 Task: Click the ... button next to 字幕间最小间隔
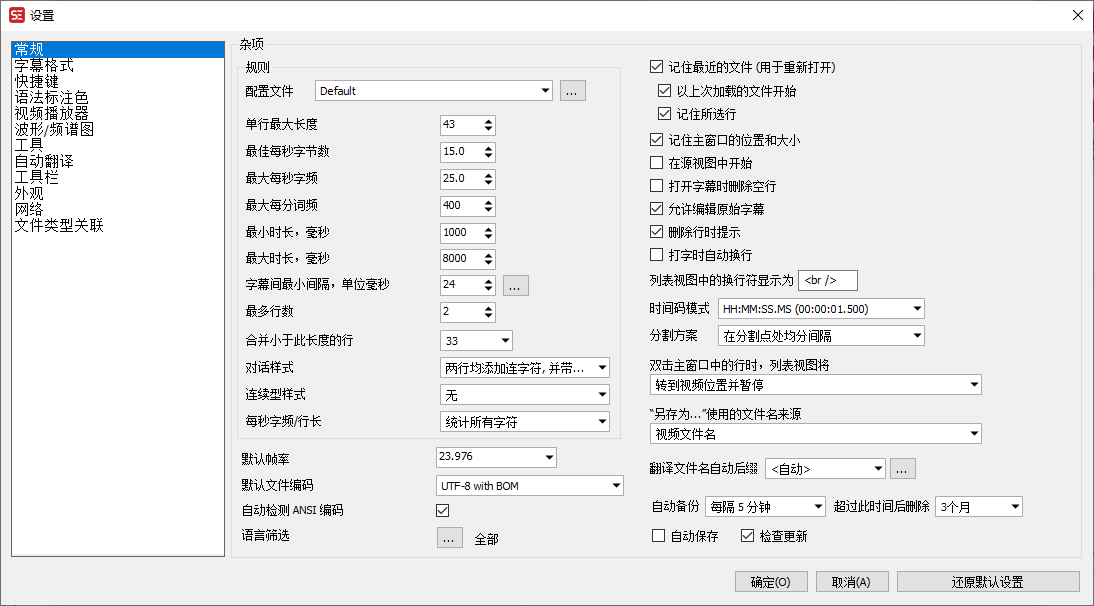(515, 285)
